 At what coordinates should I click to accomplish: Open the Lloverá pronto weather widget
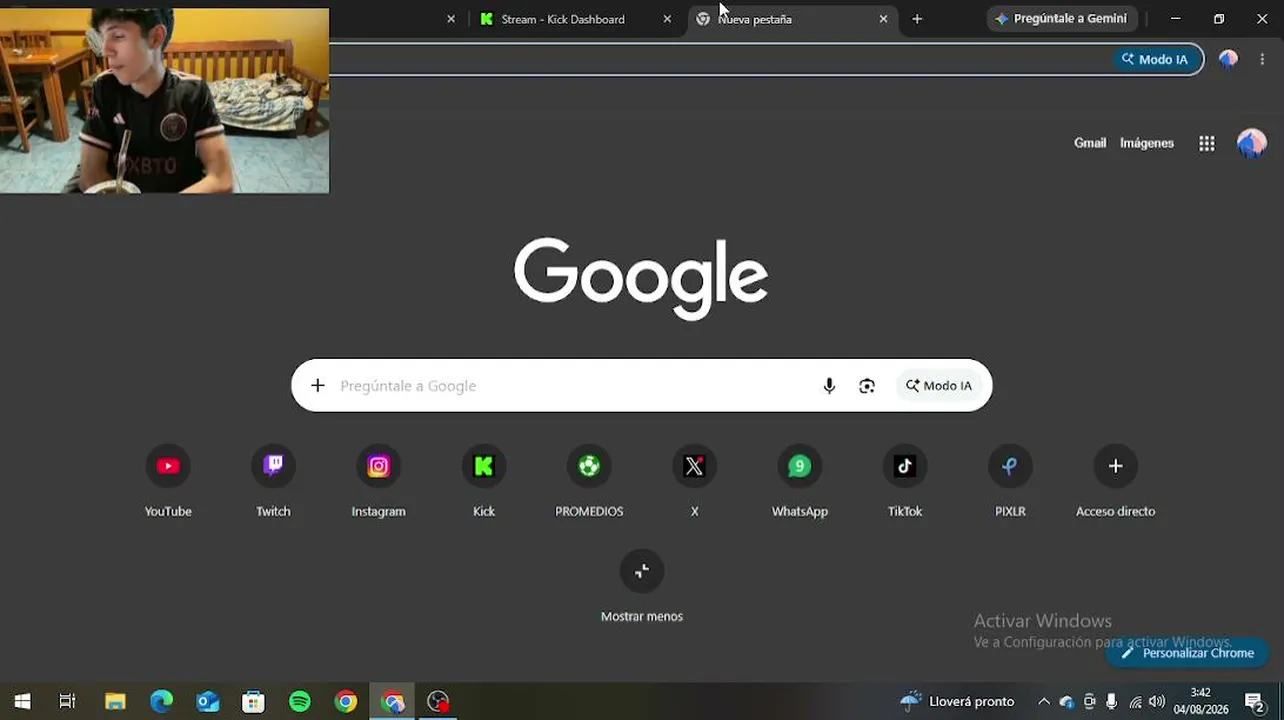957,702
